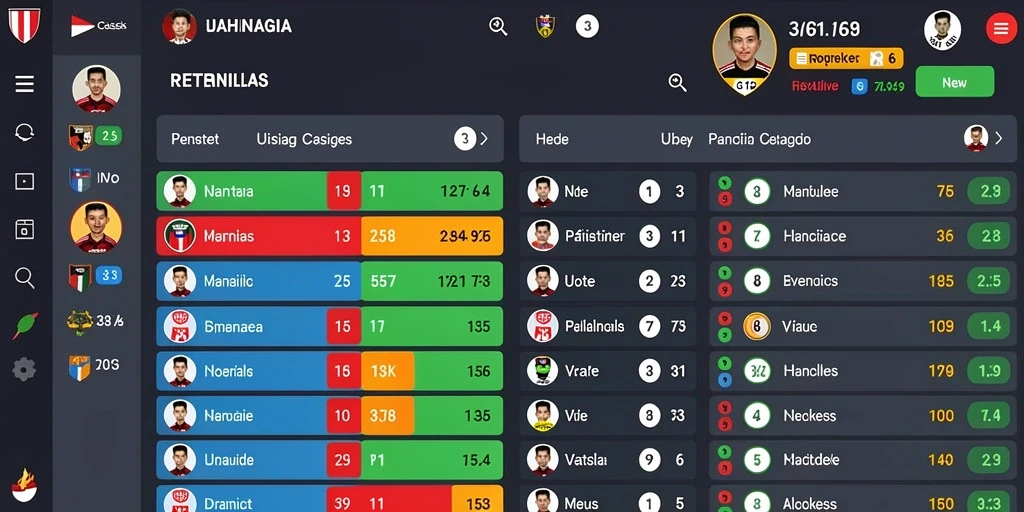
Task: Click the search magnifier in the left sidebar
Action: coord(24,278)
